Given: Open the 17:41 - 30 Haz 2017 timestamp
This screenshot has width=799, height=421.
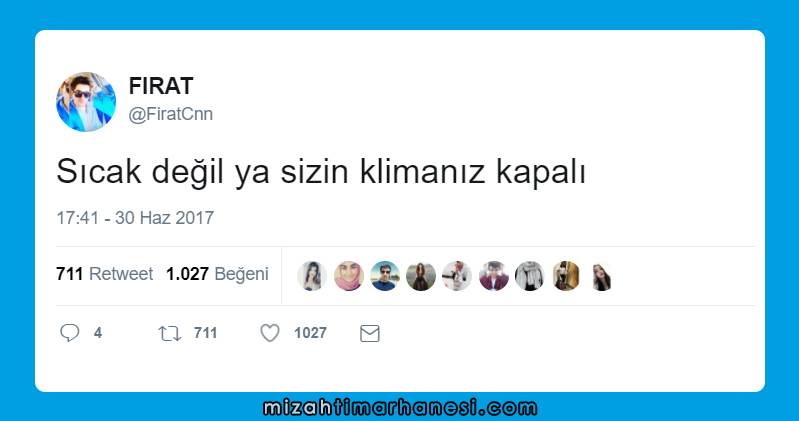Looking at the screenshot, I should pyautogui.click(x=135, y=218).
